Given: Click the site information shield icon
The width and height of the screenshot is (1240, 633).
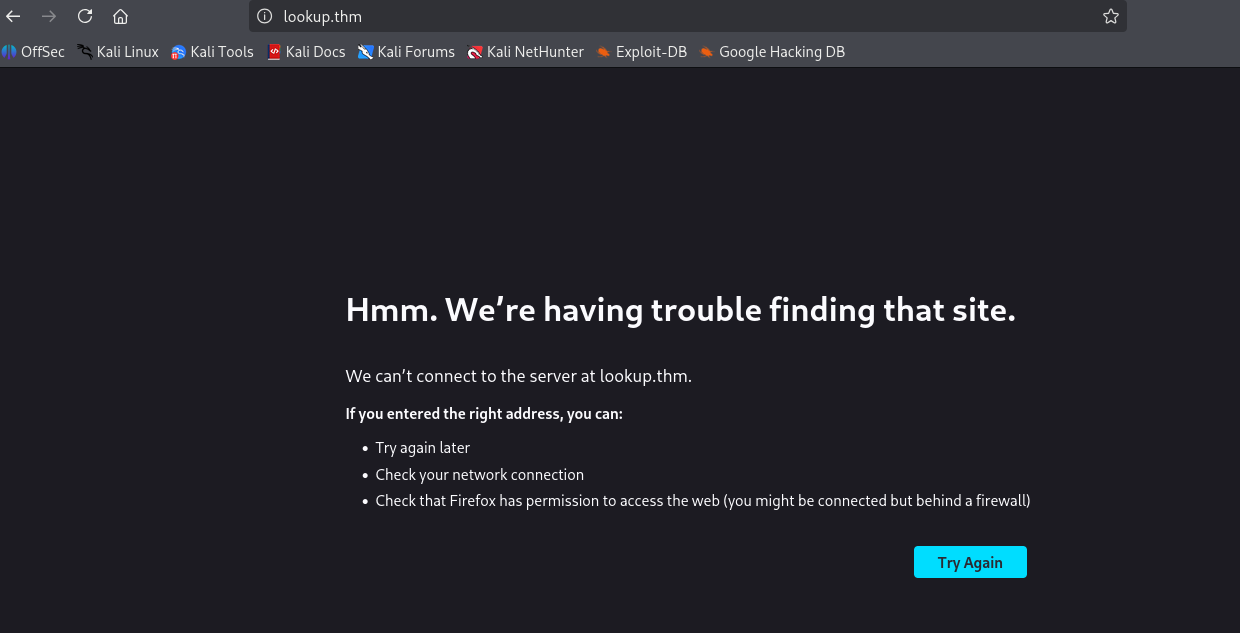Looking at the screenshot, I should pos(264,16).
